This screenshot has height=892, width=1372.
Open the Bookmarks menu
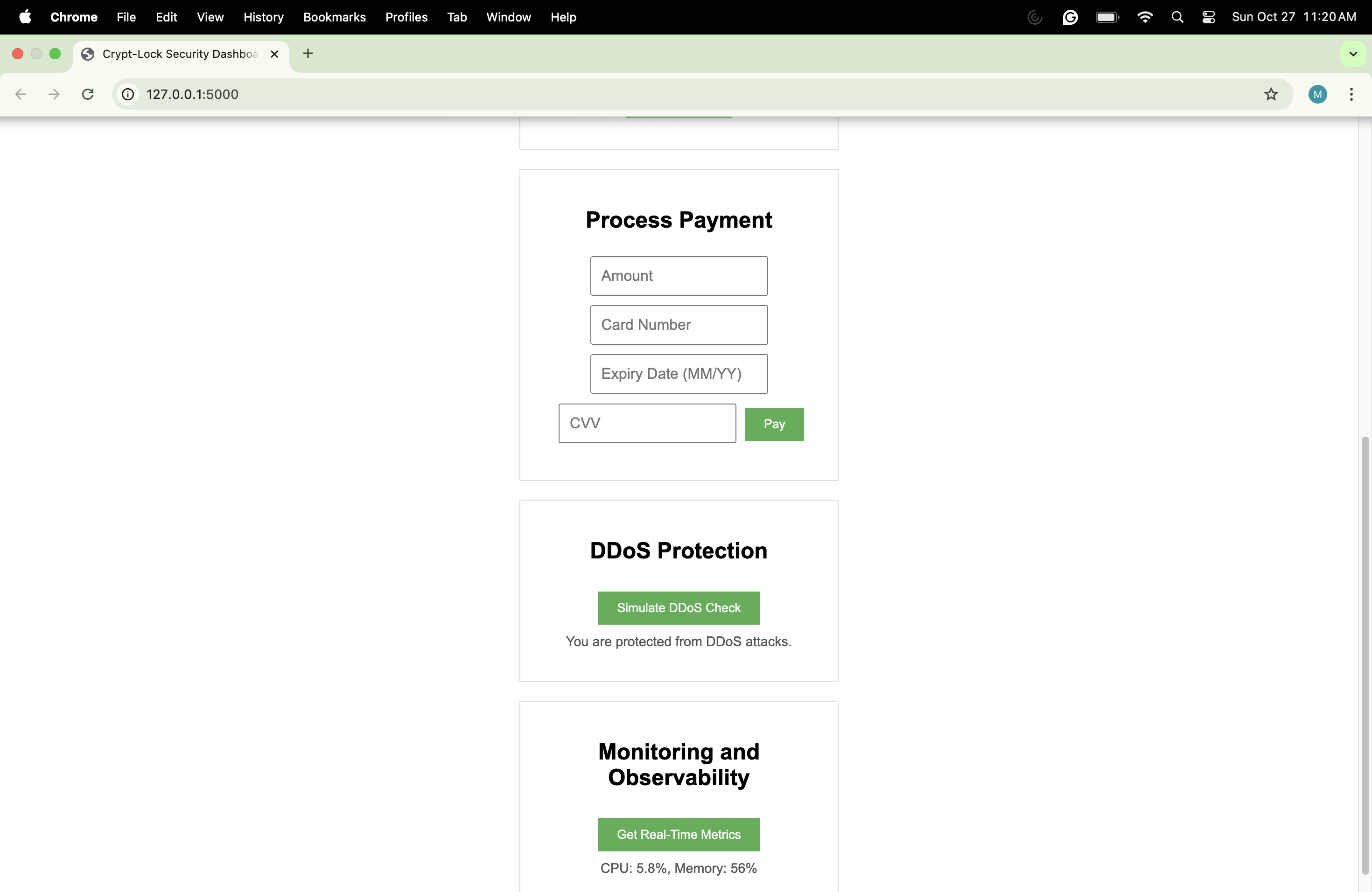[334, 17]
